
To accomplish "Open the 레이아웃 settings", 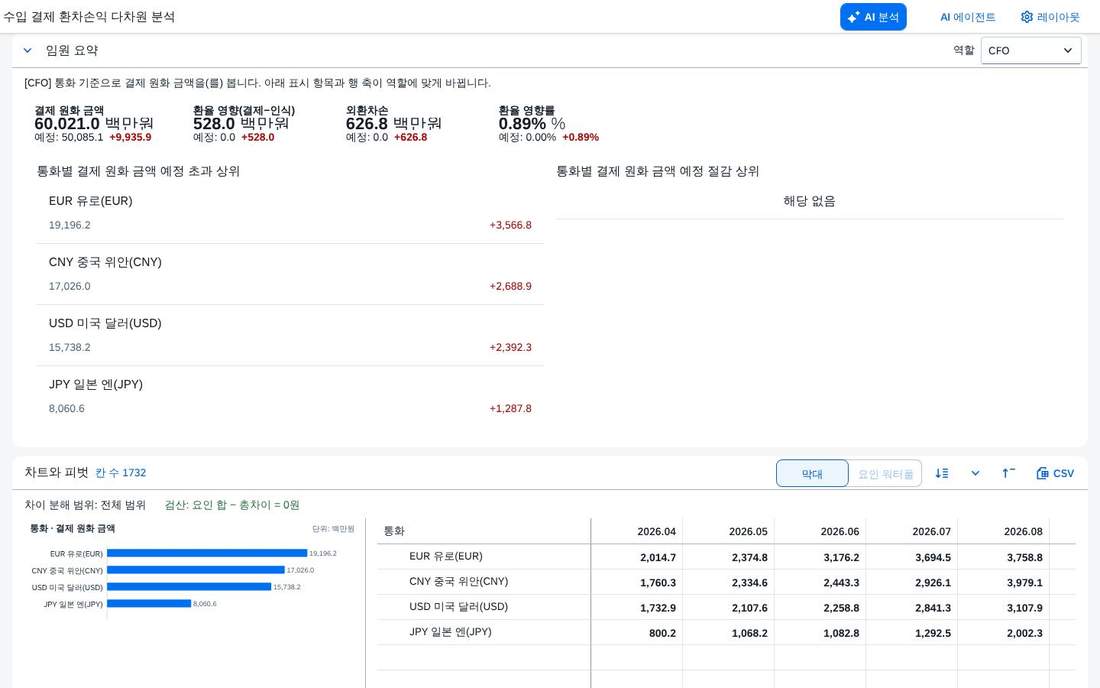I will [x=1050, y=17].
